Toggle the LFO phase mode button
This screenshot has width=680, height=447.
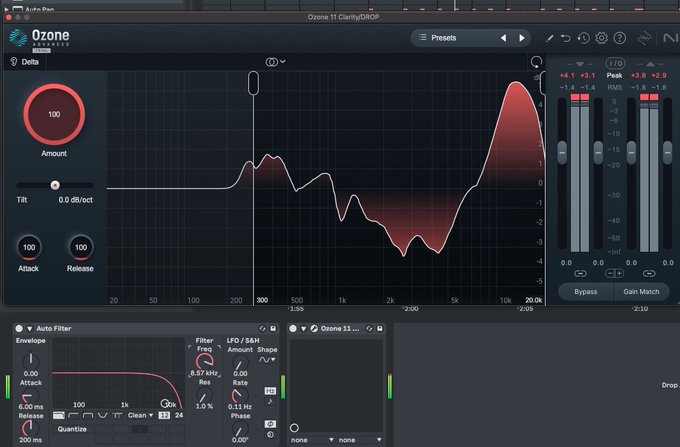[x=270, y=424]
